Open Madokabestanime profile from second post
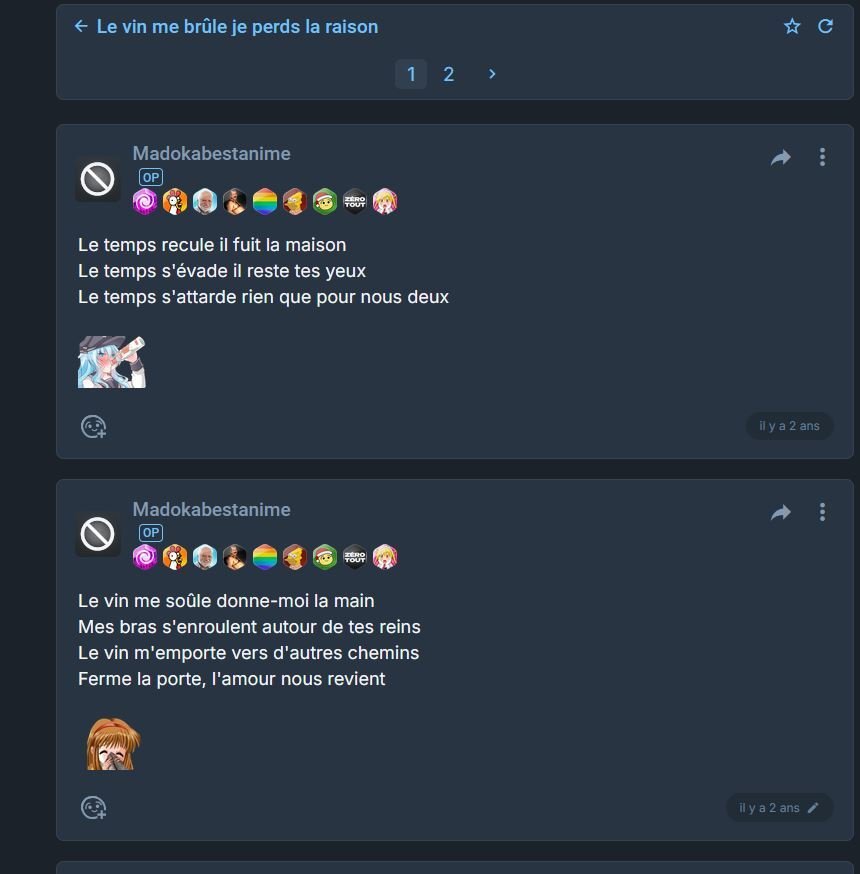The width and height of the screenshot is (860, 874). tap(211, 509)
